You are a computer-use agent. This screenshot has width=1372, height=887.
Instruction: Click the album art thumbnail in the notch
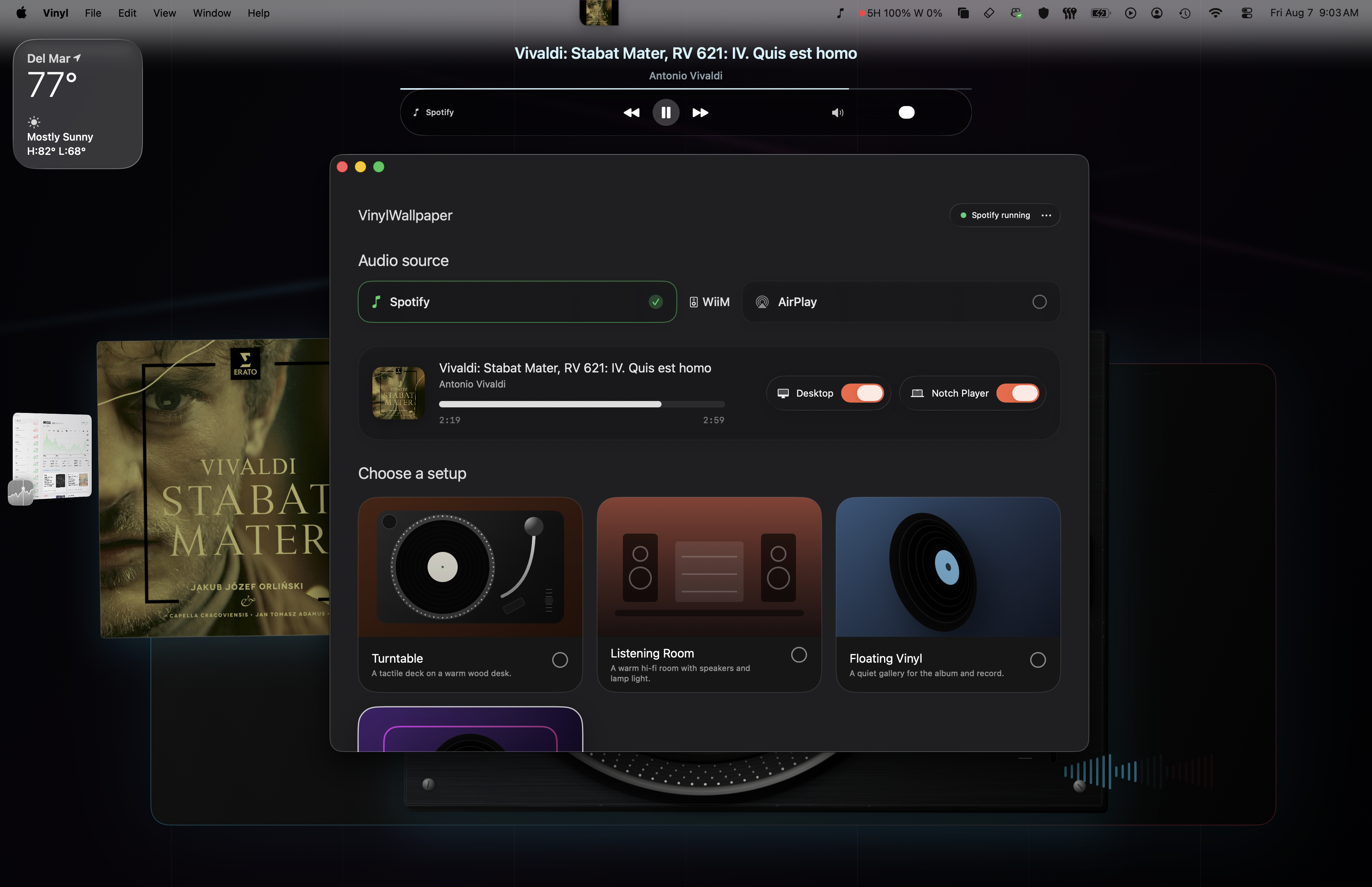click(x=599, y=13)
